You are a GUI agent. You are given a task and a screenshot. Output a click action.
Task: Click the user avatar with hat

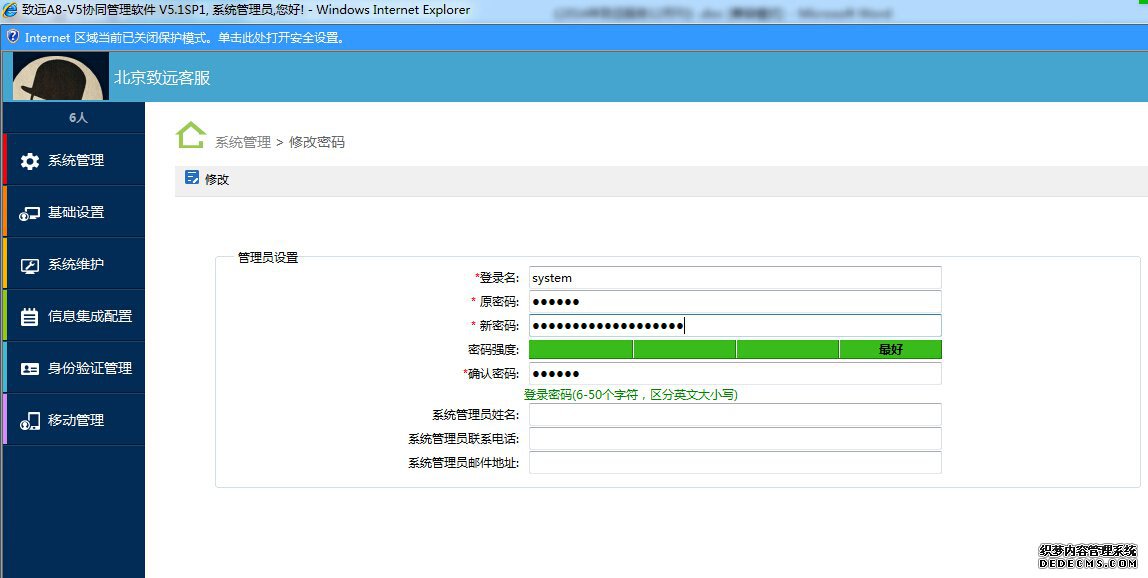[61, 77]
